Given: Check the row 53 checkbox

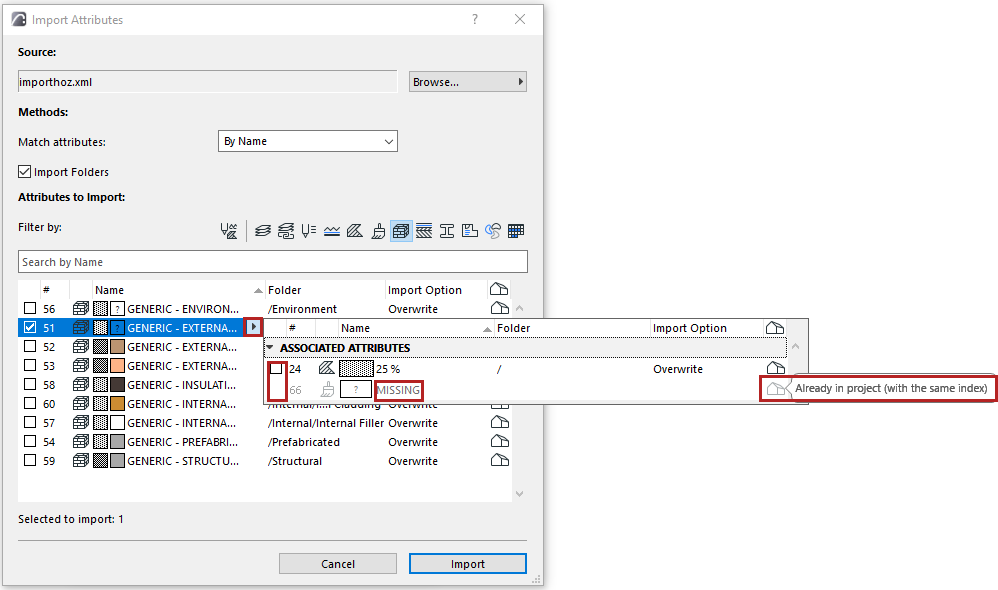Looking at the screenshot, I should point(30,365).
